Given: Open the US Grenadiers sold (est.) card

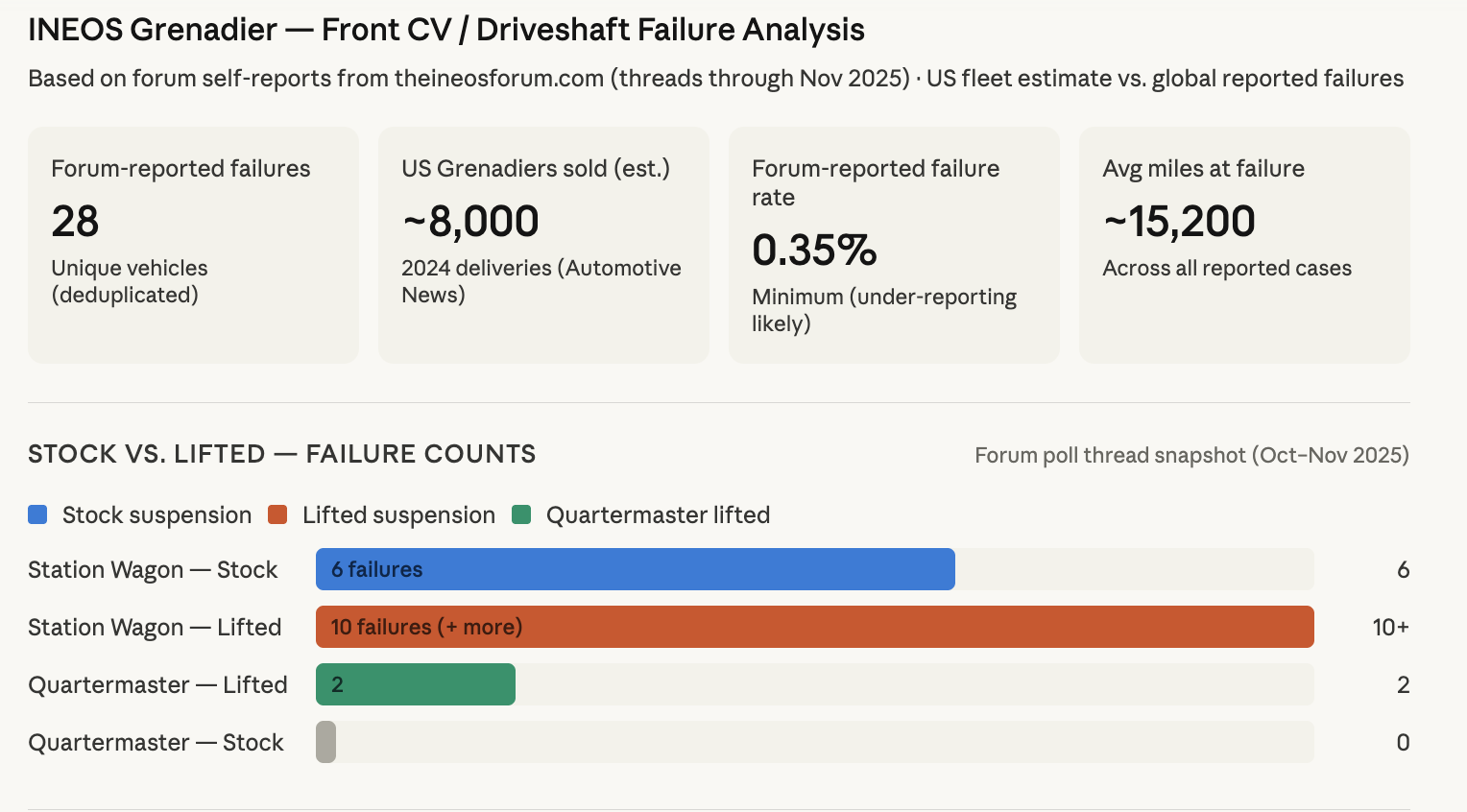Looking at the screenshot, I should pyautogui.click(x=543, y=245).
